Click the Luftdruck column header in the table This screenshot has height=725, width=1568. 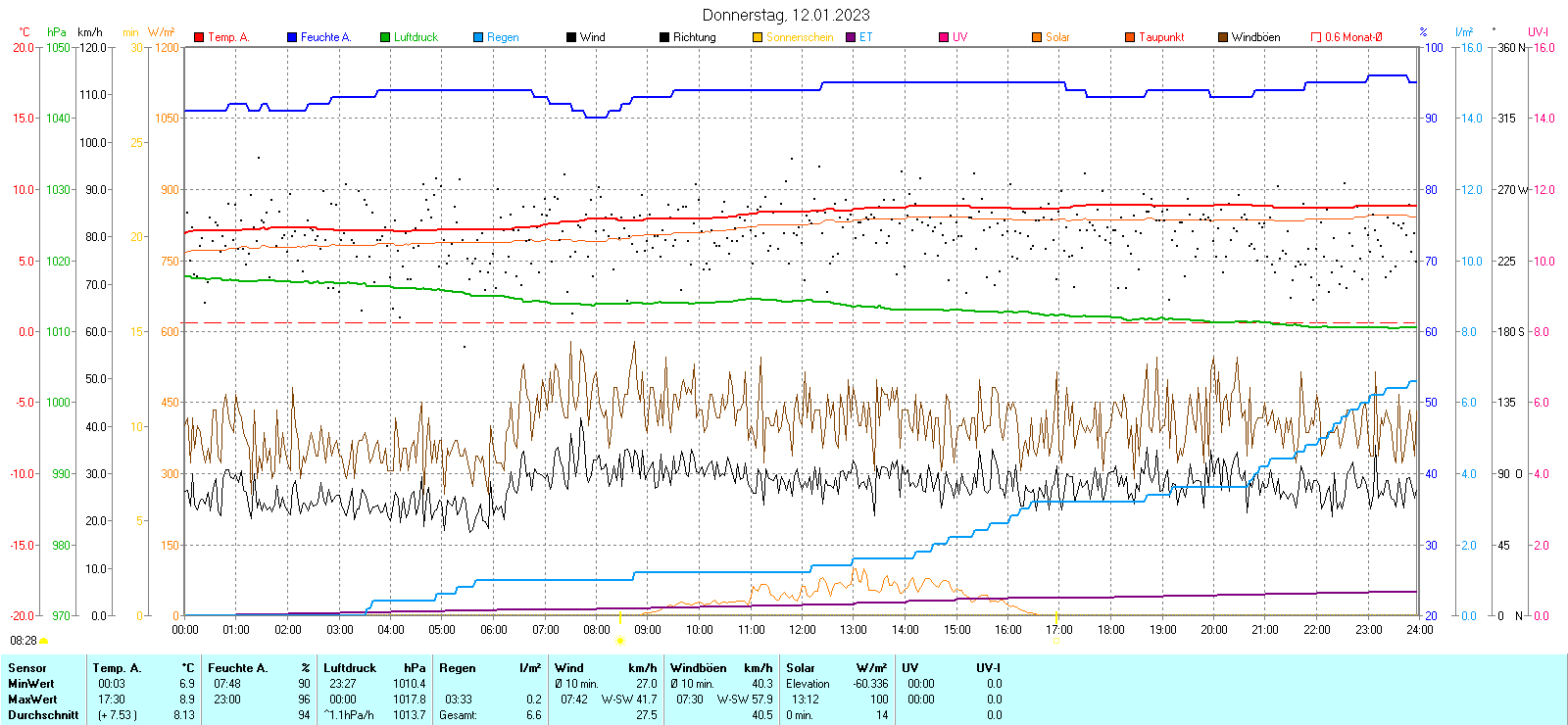pos(350,668)
